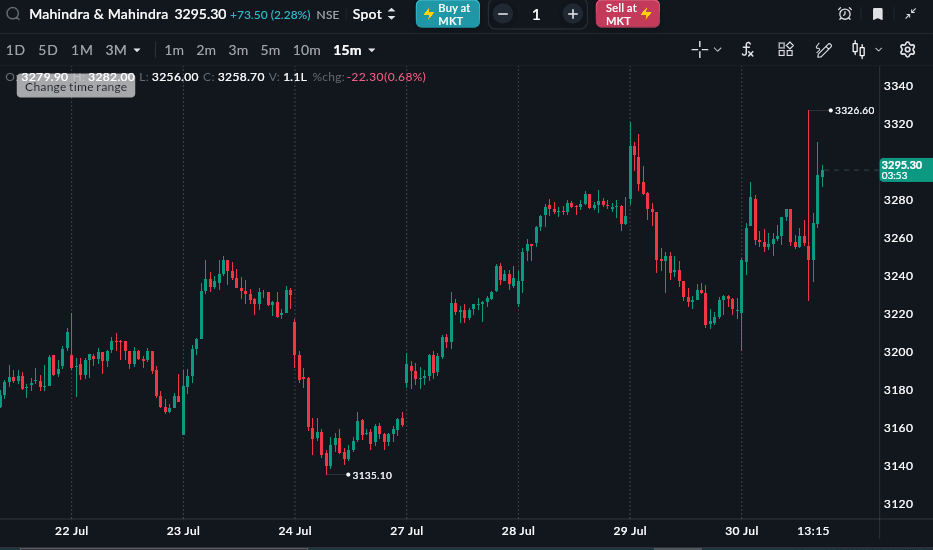The height and width of the screenshot is (550, 933).
Task: Select the 1M time range
Action: [82, 50]
